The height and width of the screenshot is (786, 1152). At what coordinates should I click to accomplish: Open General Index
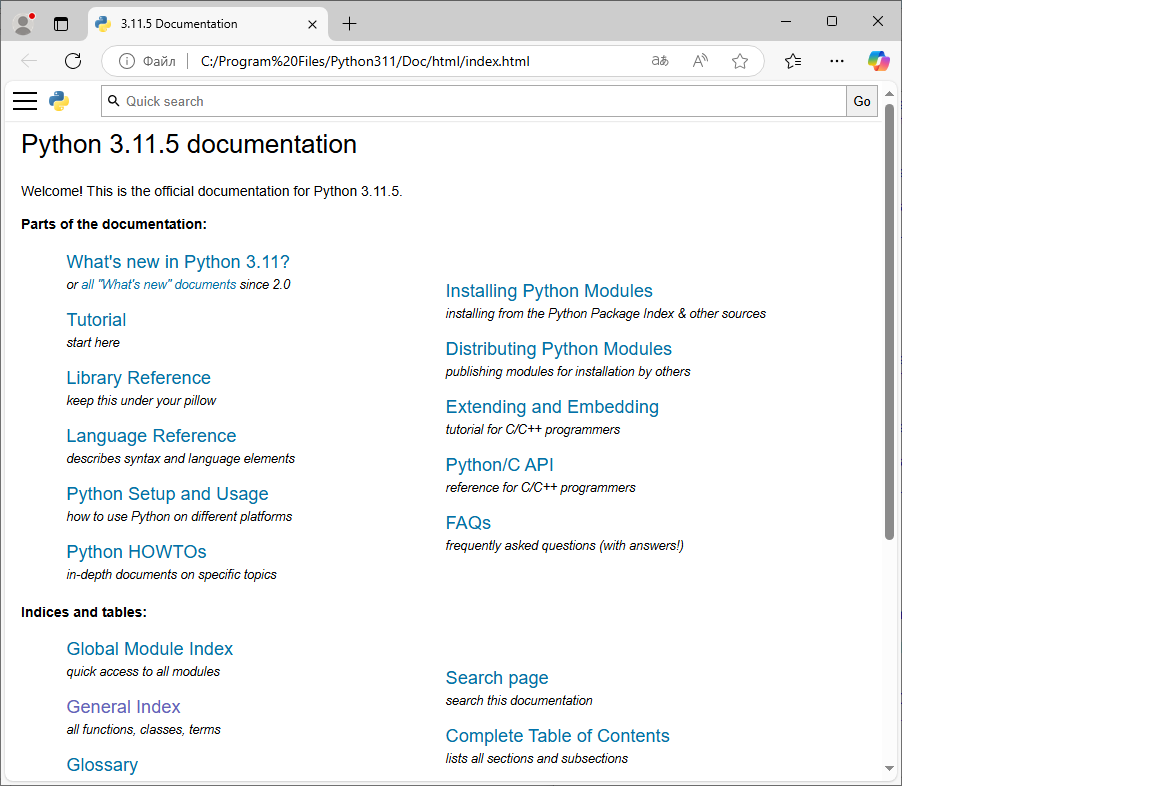coord(123,707)
